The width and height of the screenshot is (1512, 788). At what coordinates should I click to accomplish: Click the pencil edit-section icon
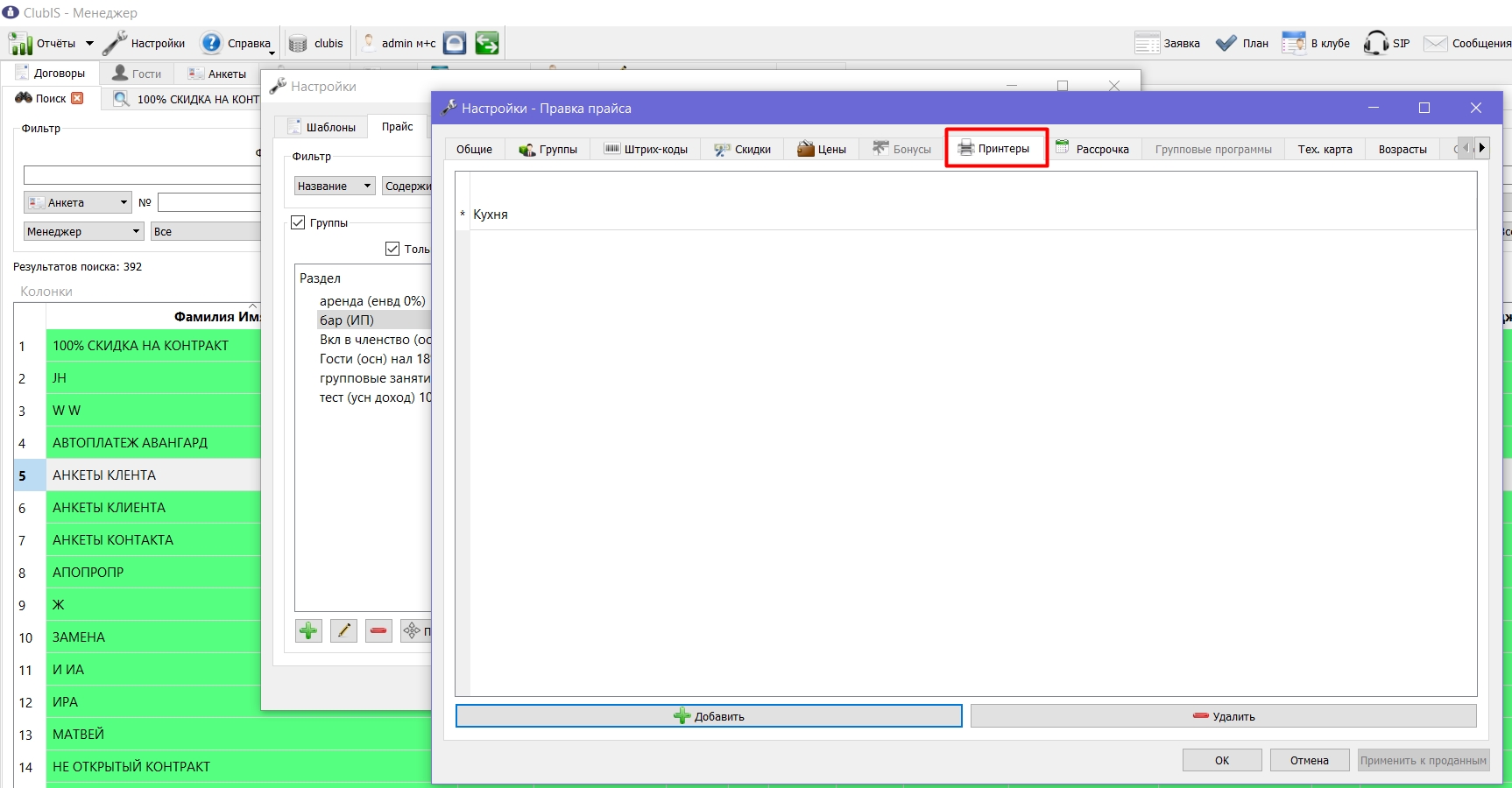pos(343,630)
